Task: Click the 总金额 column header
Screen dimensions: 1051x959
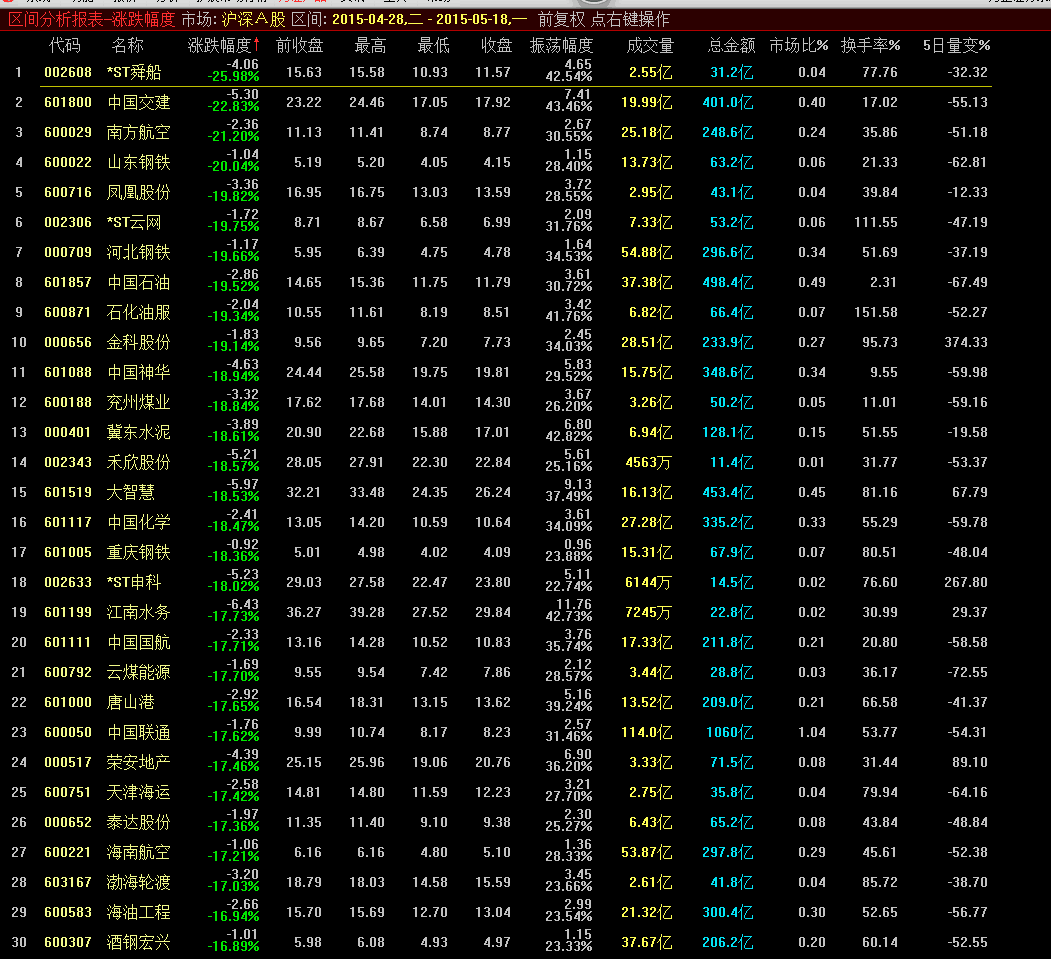Action: pyautogui.click(x=731, y=45)
